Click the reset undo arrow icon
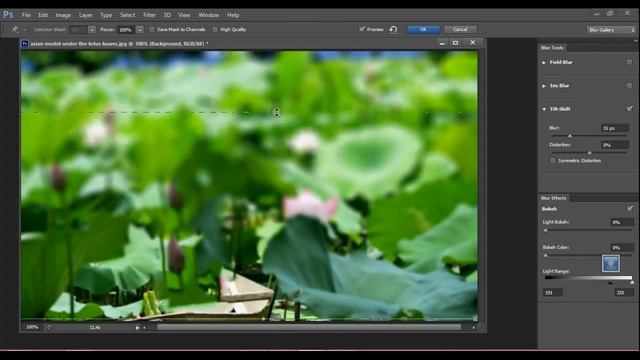Viewport: 640px width, 360px height. (393, 29)
